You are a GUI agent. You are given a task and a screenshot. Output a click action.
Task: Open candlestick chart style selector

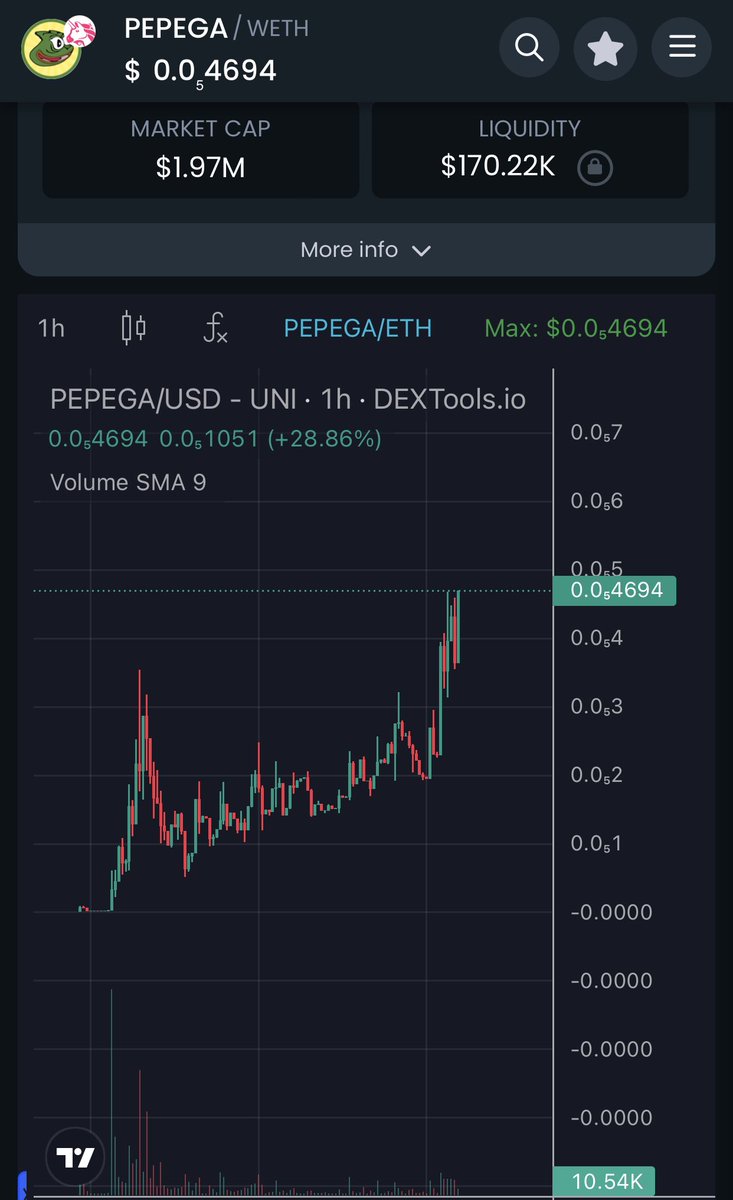coord(133,328)
